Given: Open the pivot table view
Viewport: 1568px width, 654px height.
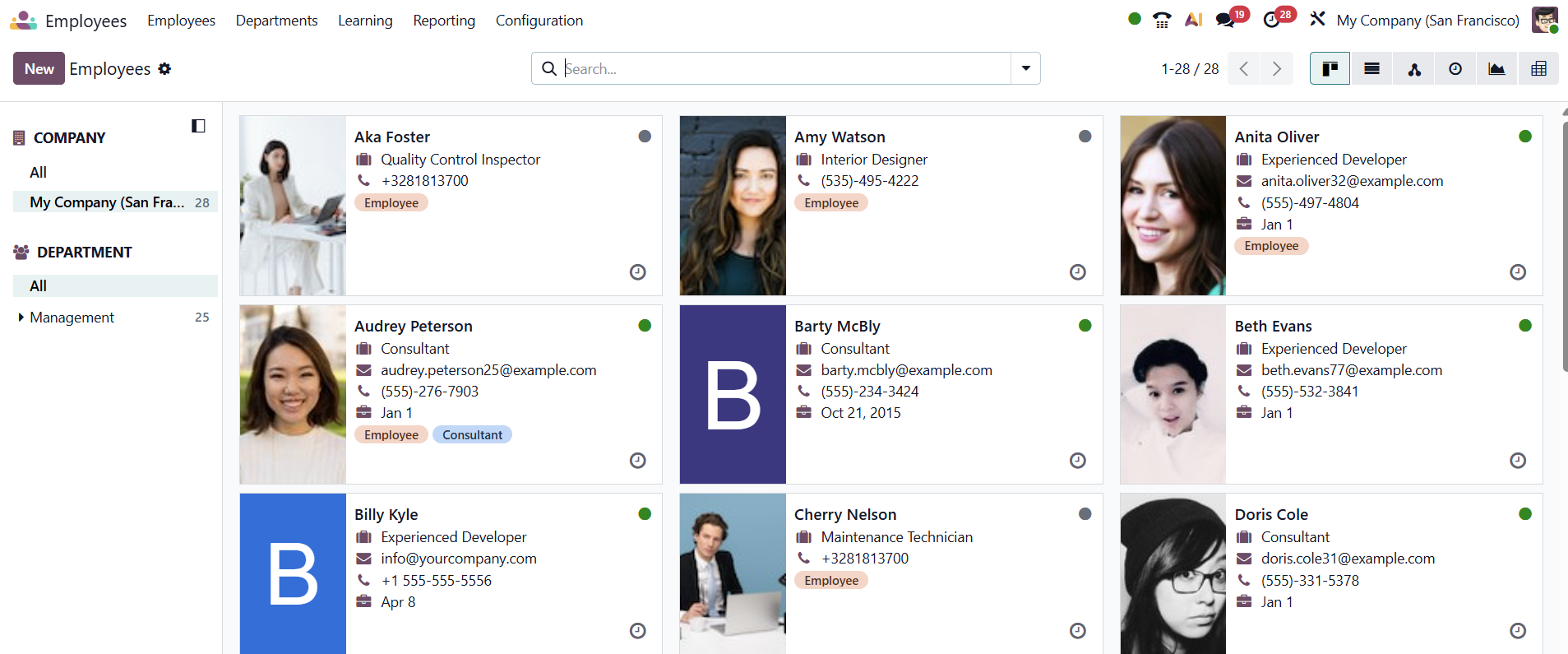Looking at the screenshot, I should click(x=1538, y=69).
